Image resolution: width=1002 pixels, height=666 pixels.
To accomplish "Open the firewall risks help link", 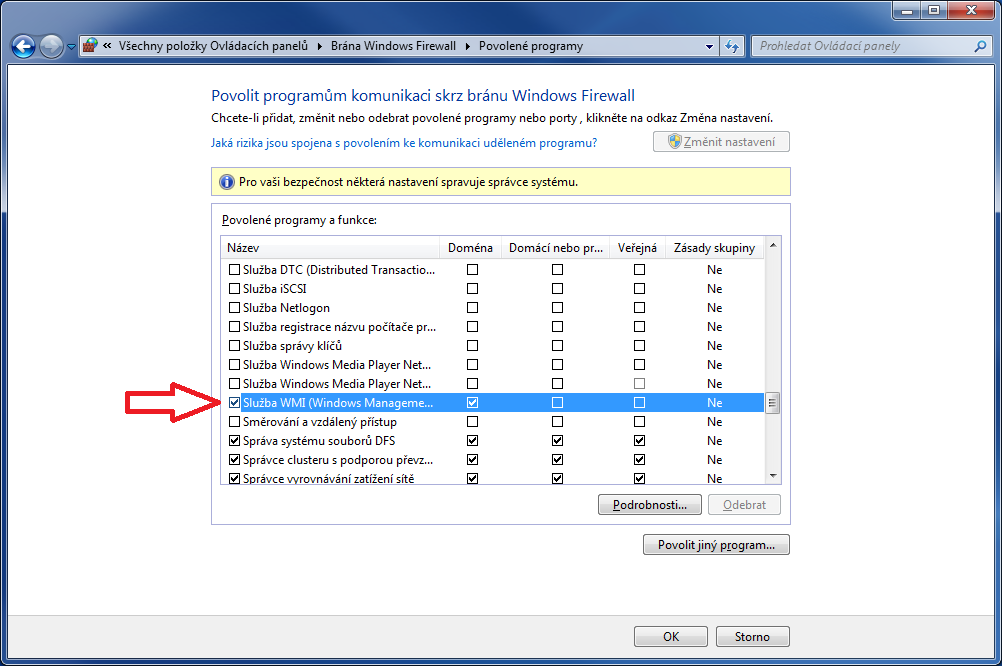I will (404, 143).
